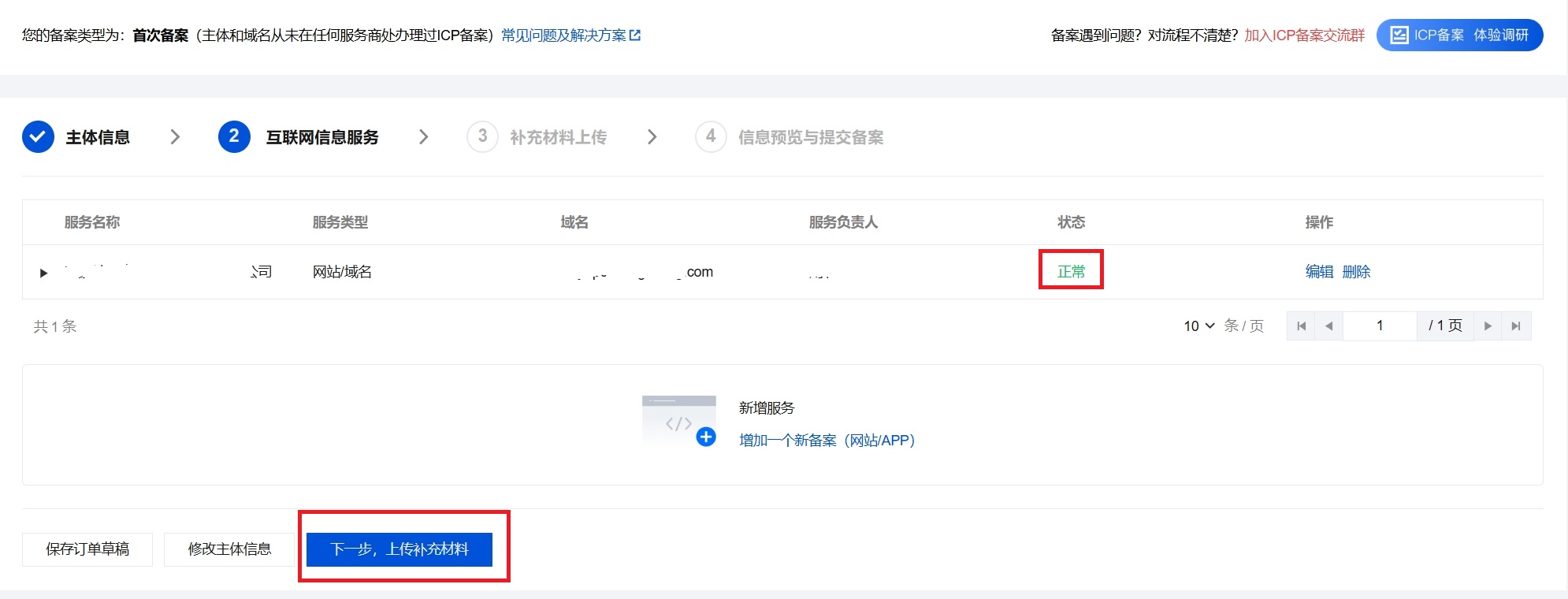1568x599 pixels.
Task: Click the step 3 number circle
Action: click(x=482, y=137)
